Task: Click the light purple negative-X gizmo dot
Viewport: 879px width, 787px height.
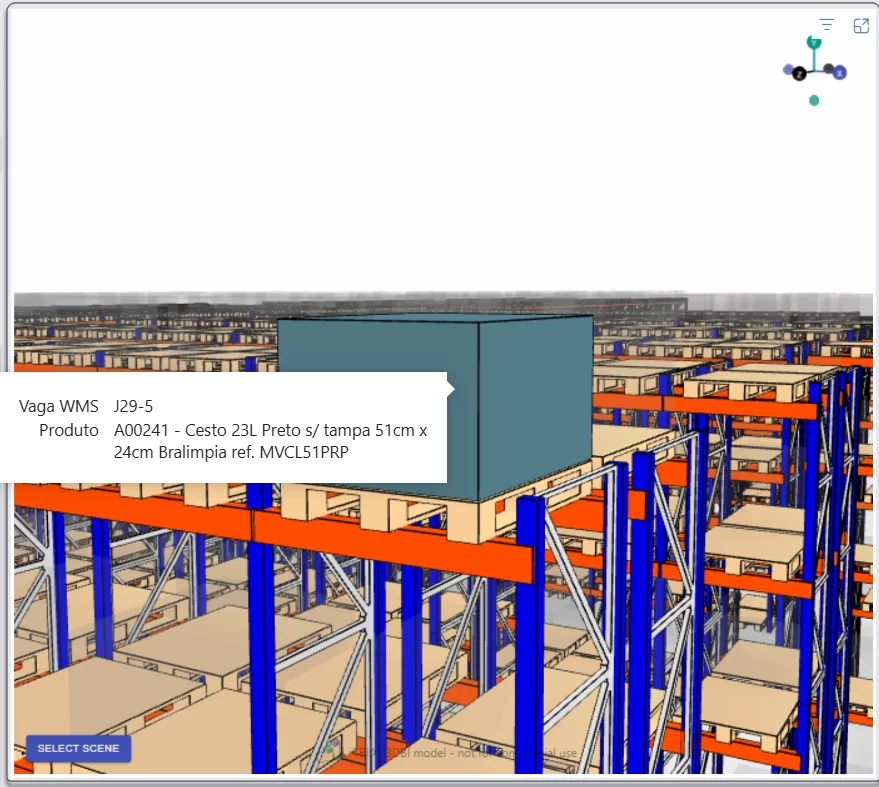Action: tap(788, 70)
